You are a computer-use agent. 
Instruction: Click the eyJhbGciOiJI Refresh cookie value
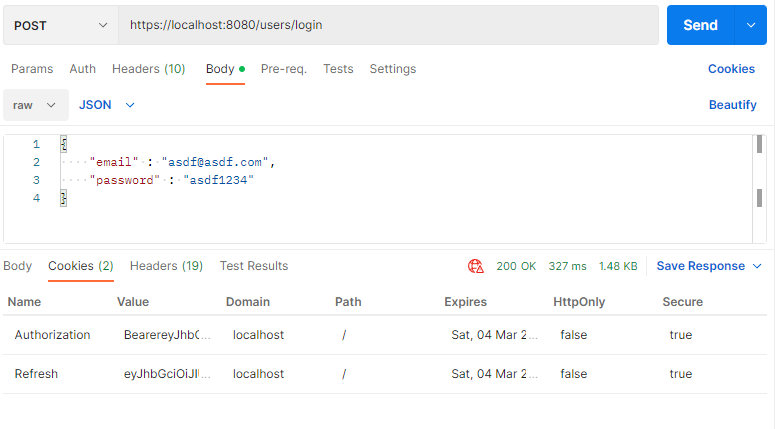(x=167, y=374)
